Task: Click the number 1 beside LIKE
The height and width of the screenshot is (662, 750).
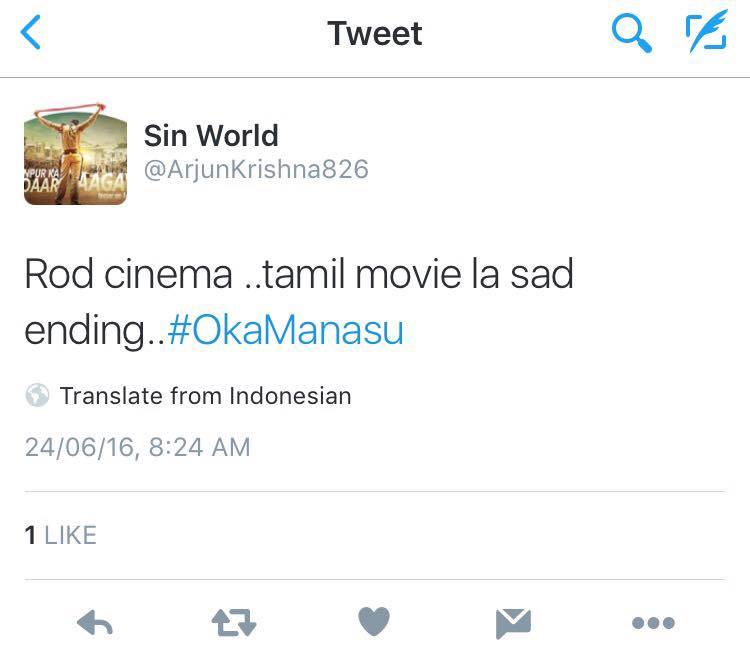Action: click(31, 535)
